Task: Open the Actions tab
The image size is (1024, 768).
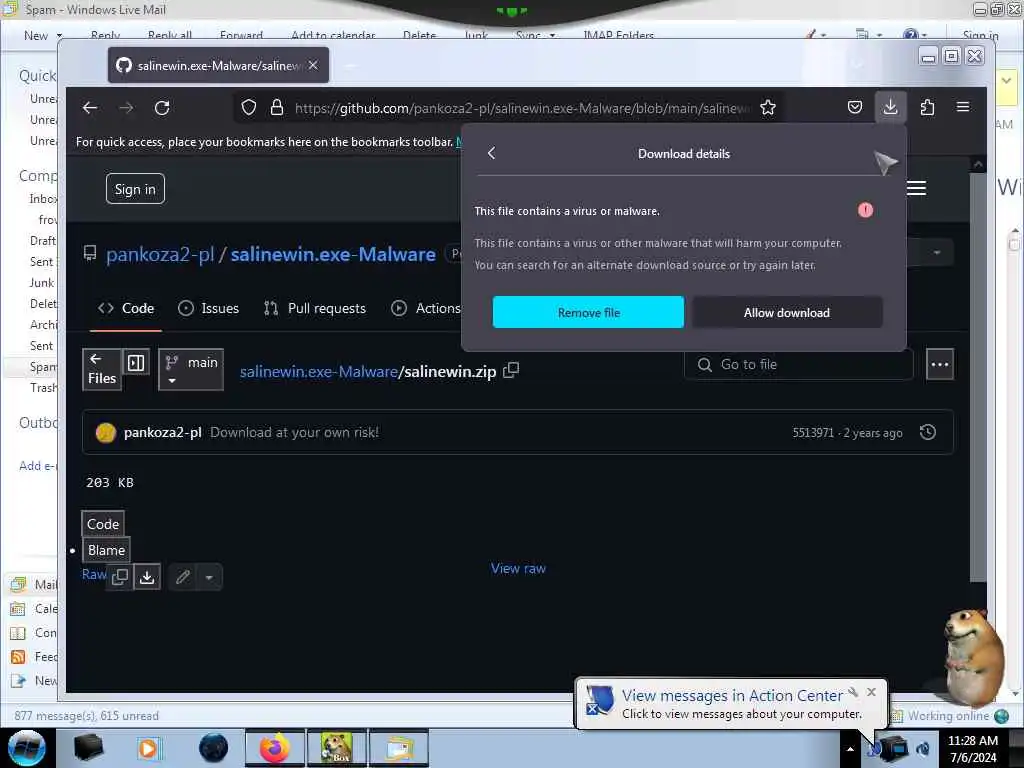Action: (x=426, y=308)
